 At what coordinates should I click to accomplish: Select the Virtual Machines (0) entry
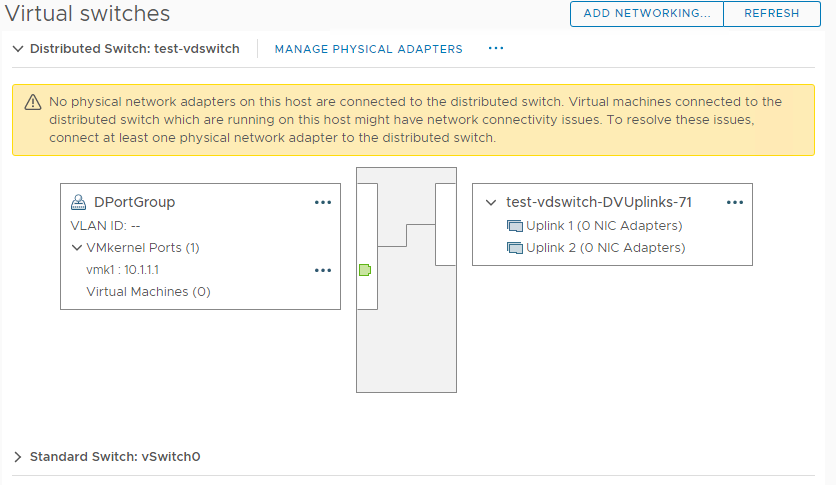tap(148, 292)
